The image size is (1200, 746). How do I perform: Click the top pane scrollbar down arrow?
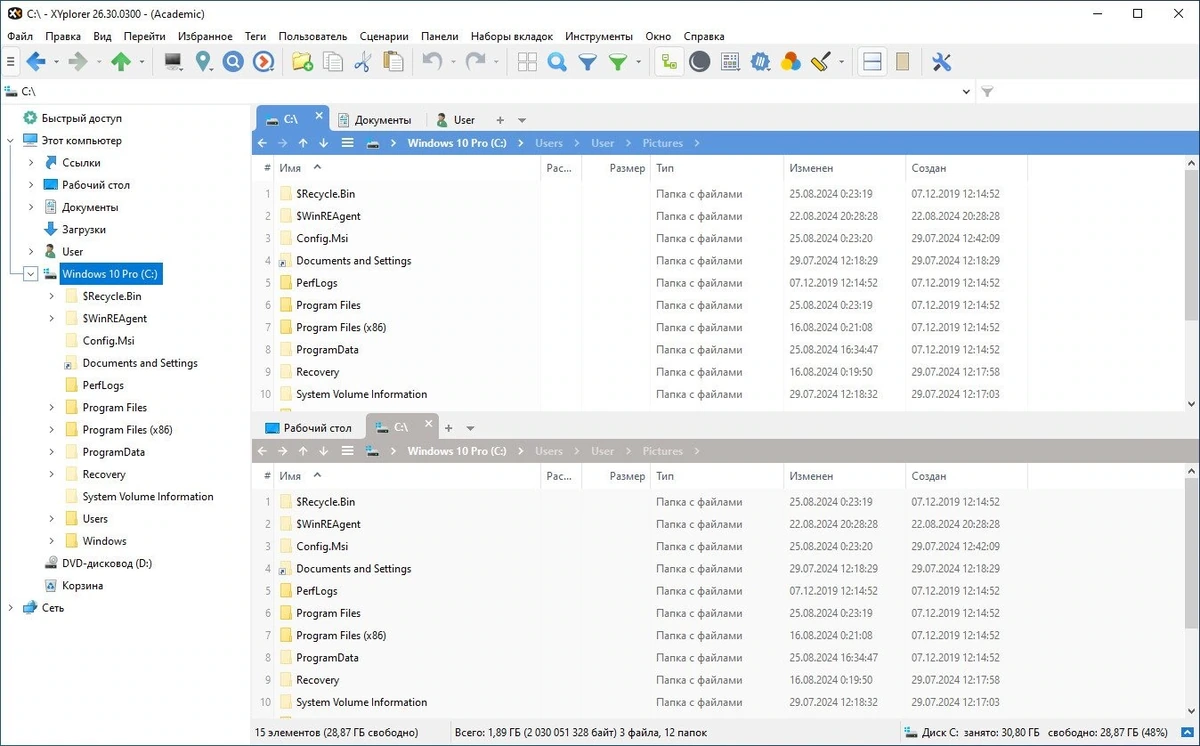point(1190,404)
